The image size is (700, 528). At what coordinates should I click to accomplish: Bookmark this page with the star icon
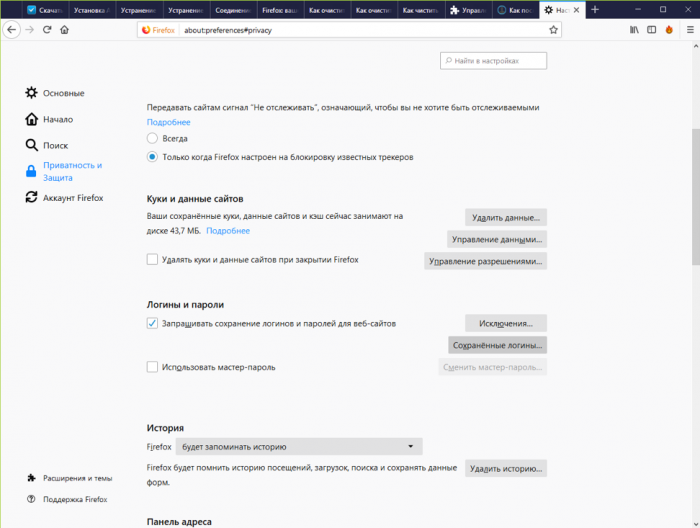[x=553, y=30]
